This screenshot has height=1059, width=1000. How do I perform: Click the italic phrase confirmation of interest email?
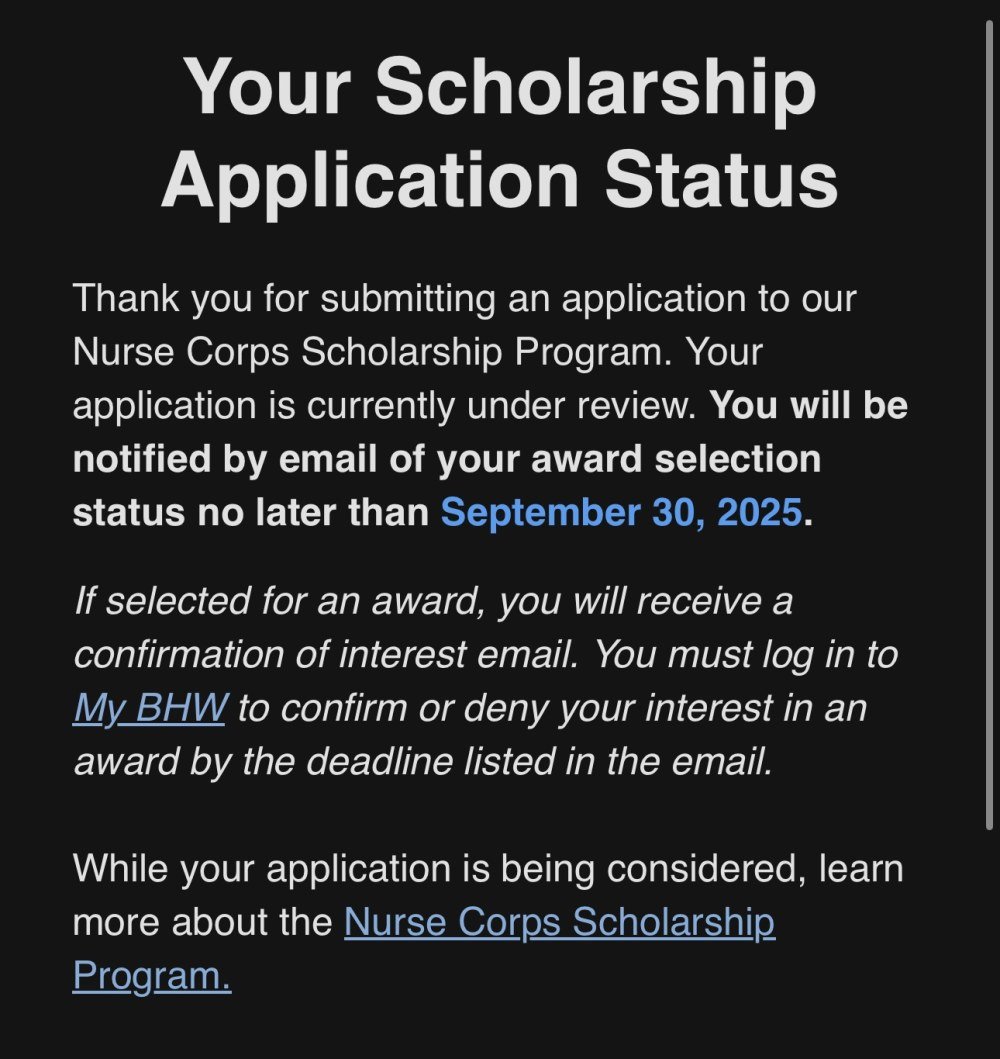click(326, 654)
